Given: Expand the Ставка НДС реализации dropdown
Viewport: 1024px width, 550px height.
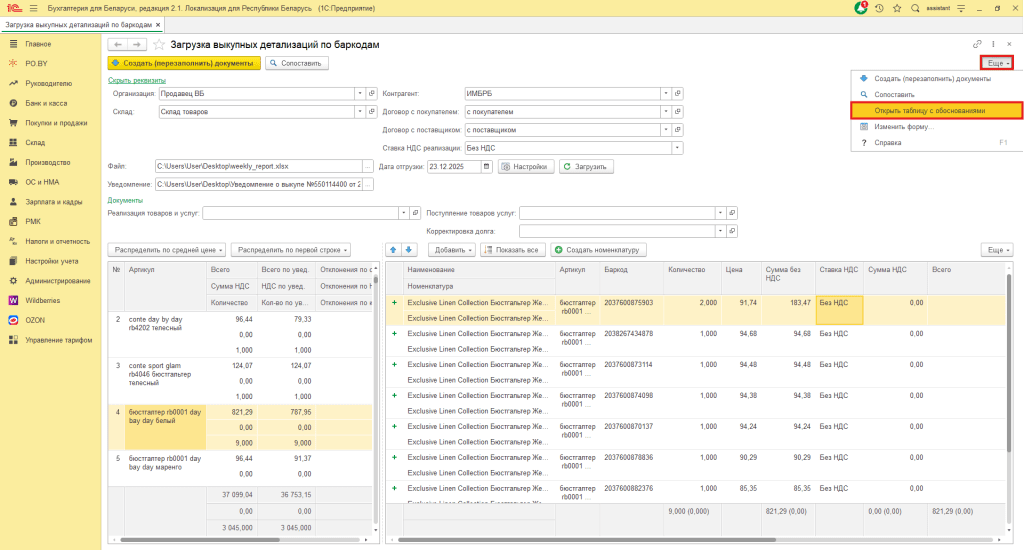Looking at the screenshot, I should click(x=677, y=148).
